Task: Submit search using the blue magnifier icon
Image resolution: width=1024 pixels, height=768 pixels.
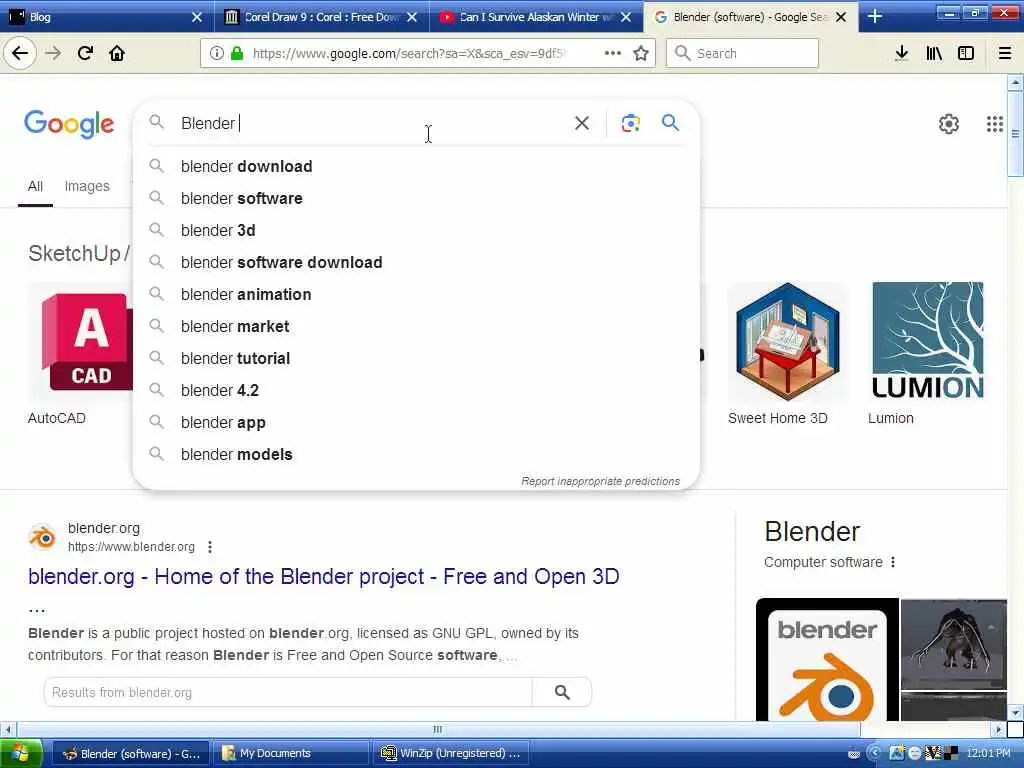Action: coord(670,123)
